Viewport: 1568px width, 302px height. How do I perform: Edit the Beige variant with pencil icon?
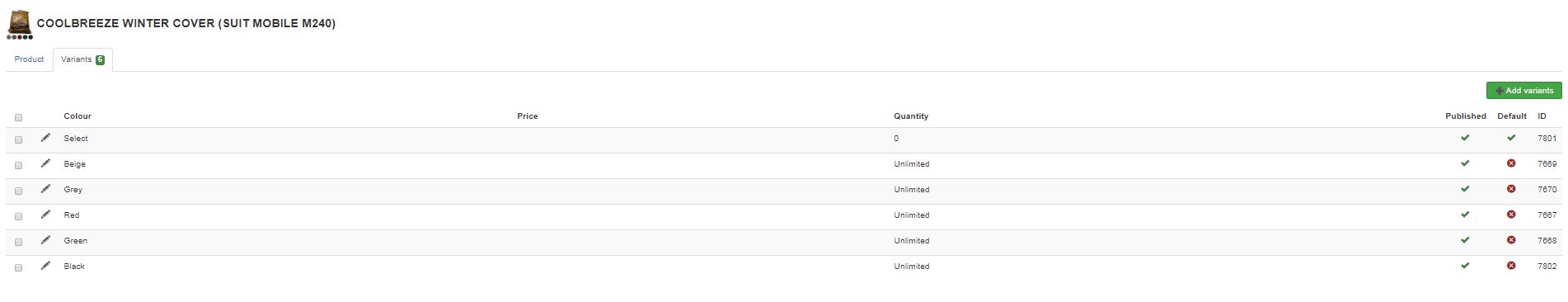click(x=45, y=163)
